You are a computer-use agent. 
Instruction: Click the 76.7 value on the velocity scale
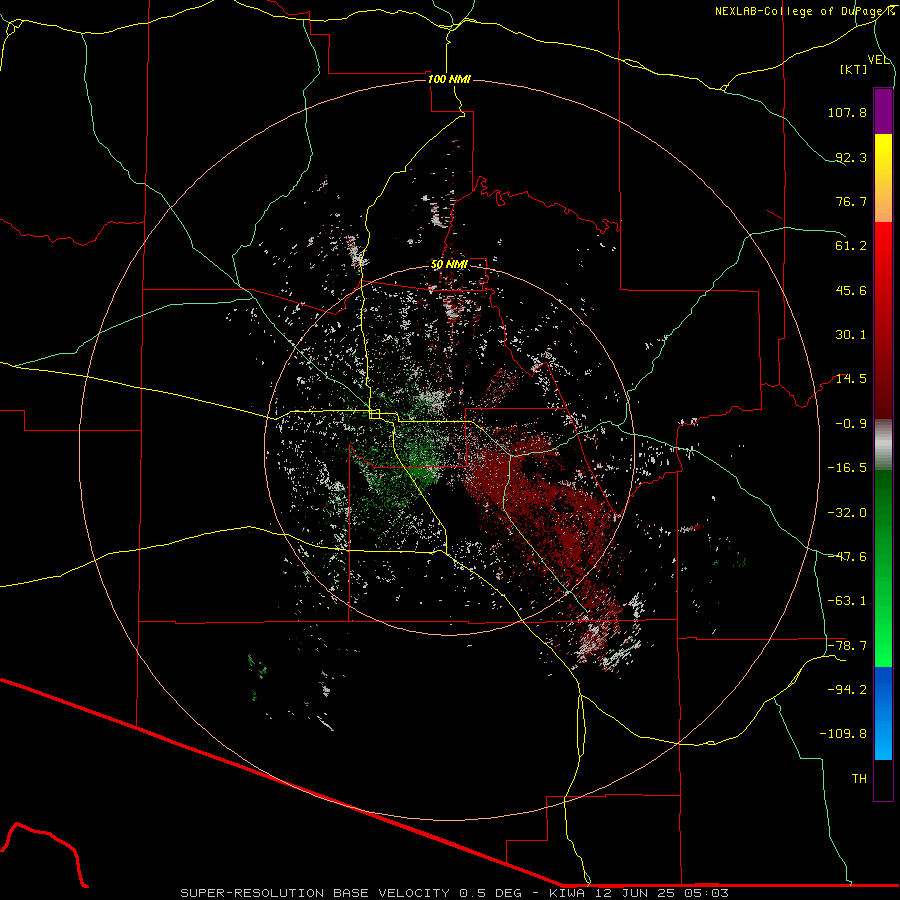(851, 201)
